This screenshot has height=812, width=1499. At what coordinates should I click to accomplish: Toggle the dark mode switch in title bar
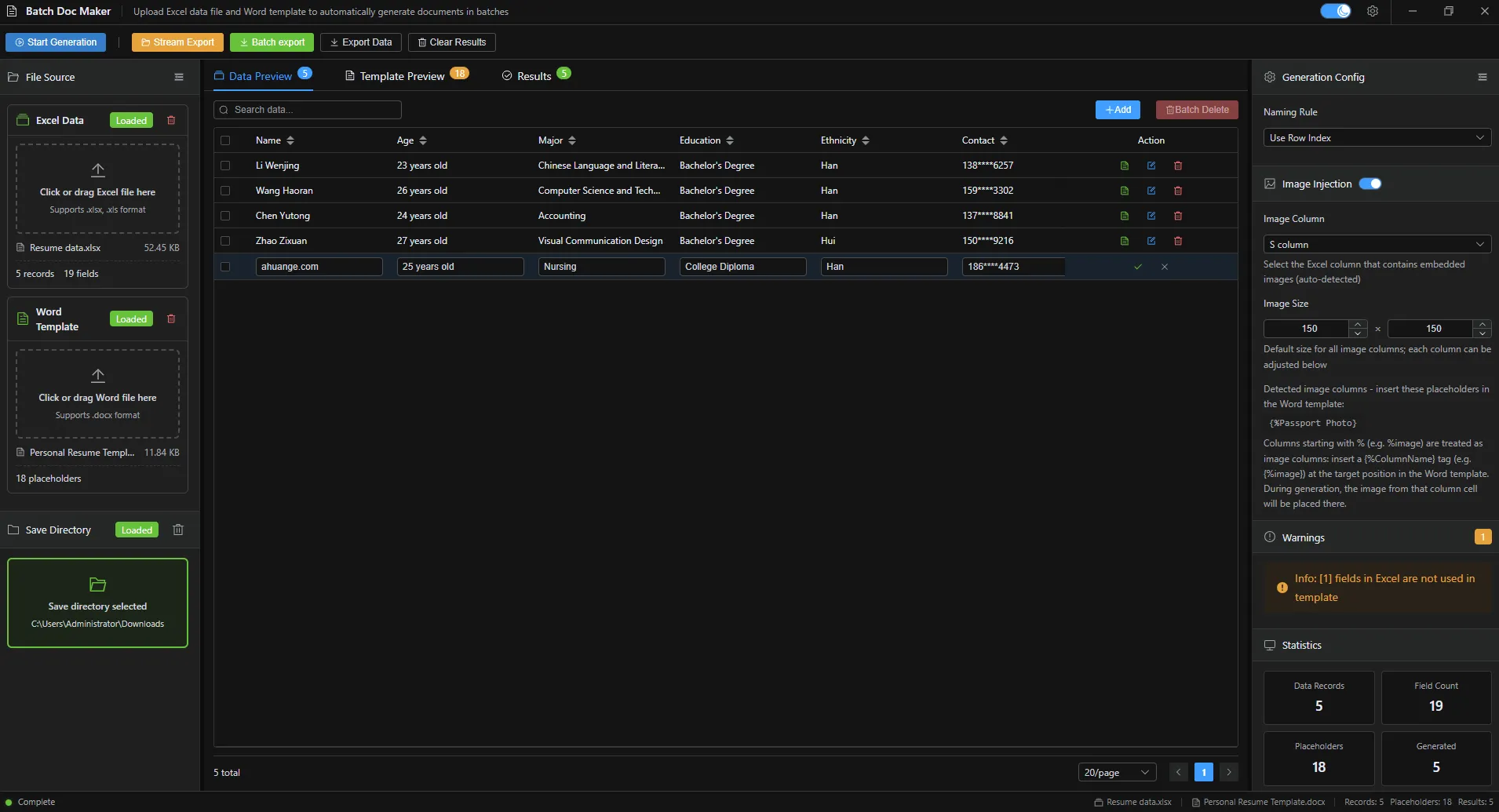point(1335,11)
